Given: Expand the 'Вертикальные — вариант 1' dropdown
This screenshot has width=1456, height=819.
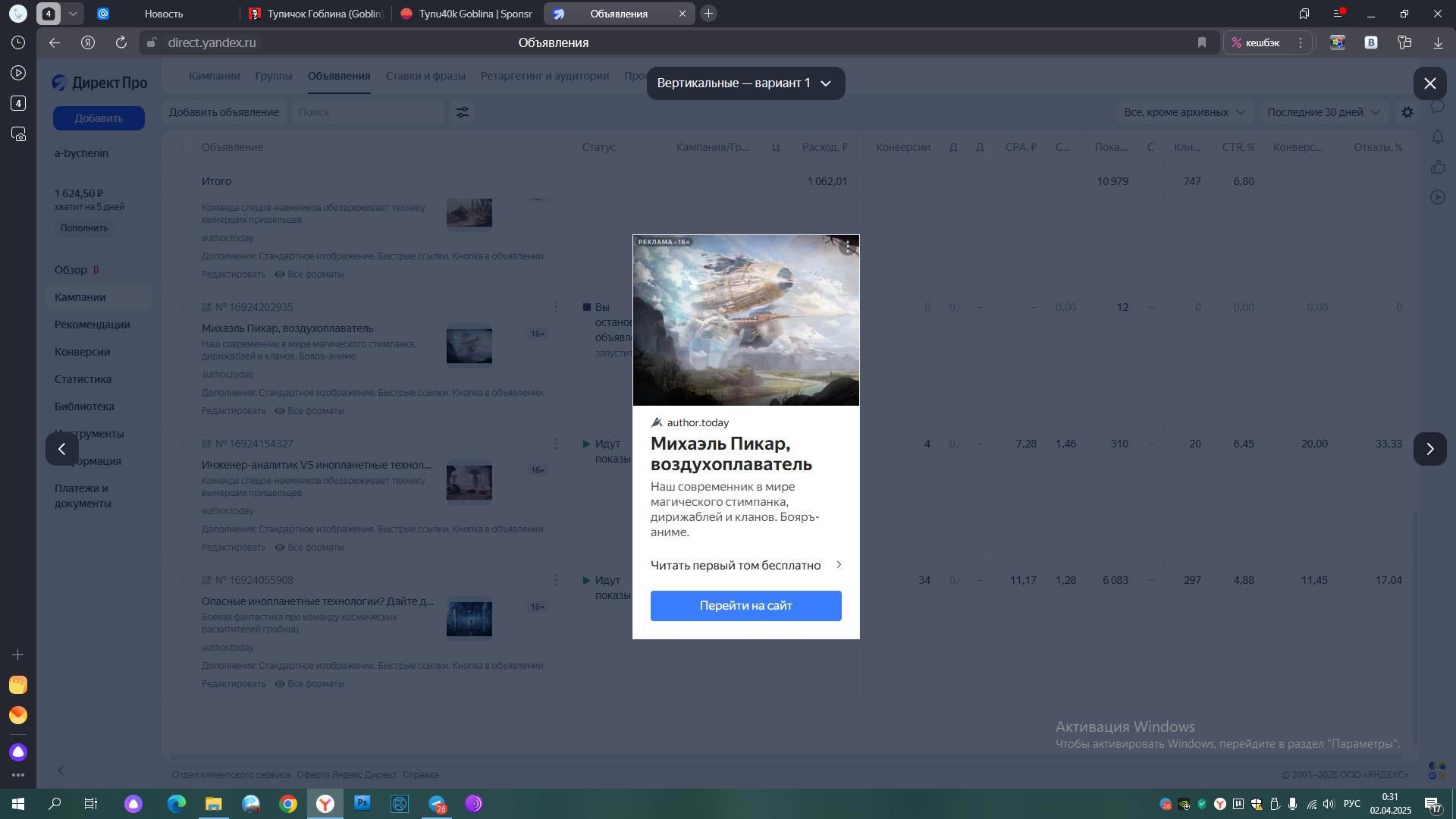Looking at the screenshot, I should click(745, 83).
